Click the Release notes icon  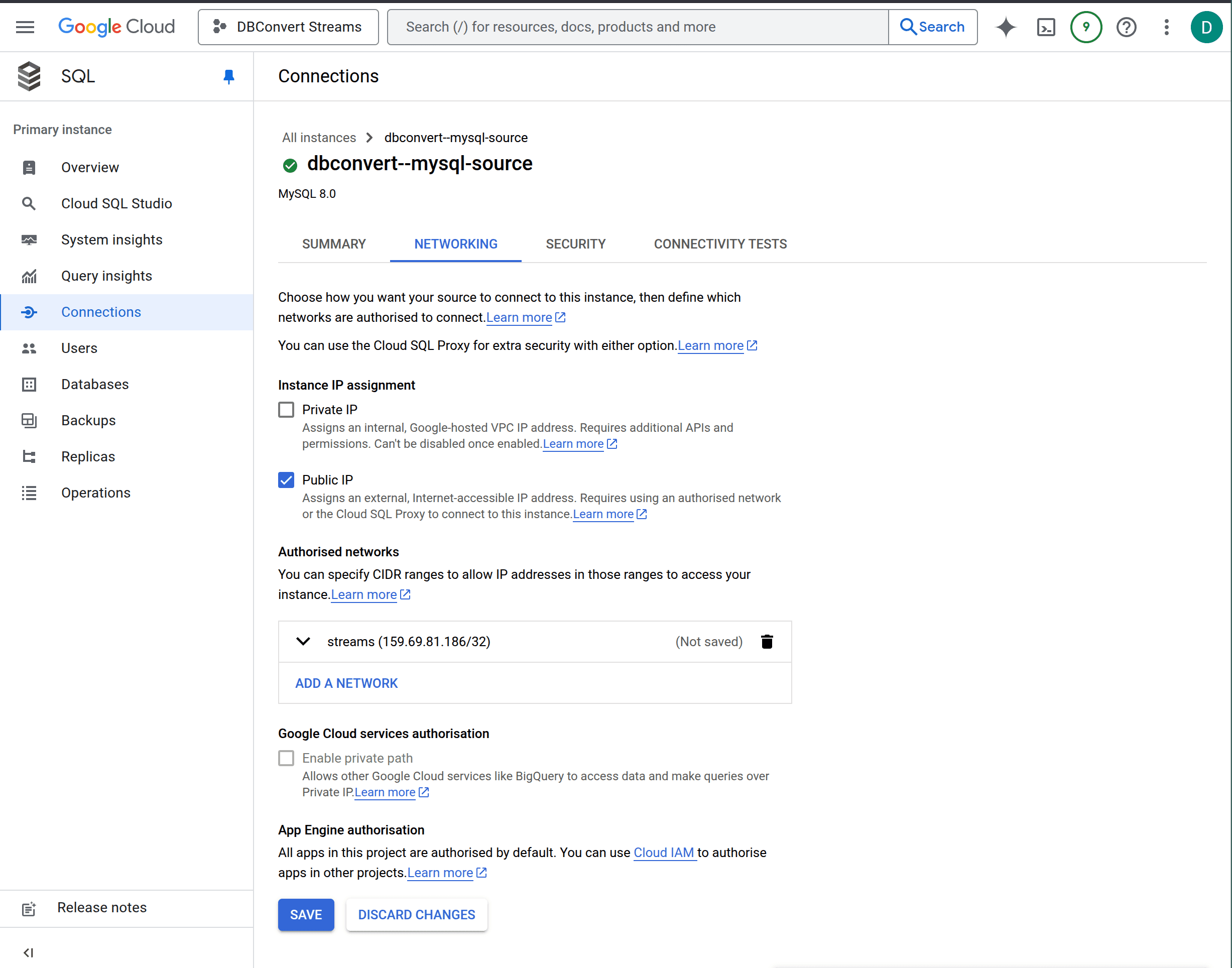(x=29, y=908)
